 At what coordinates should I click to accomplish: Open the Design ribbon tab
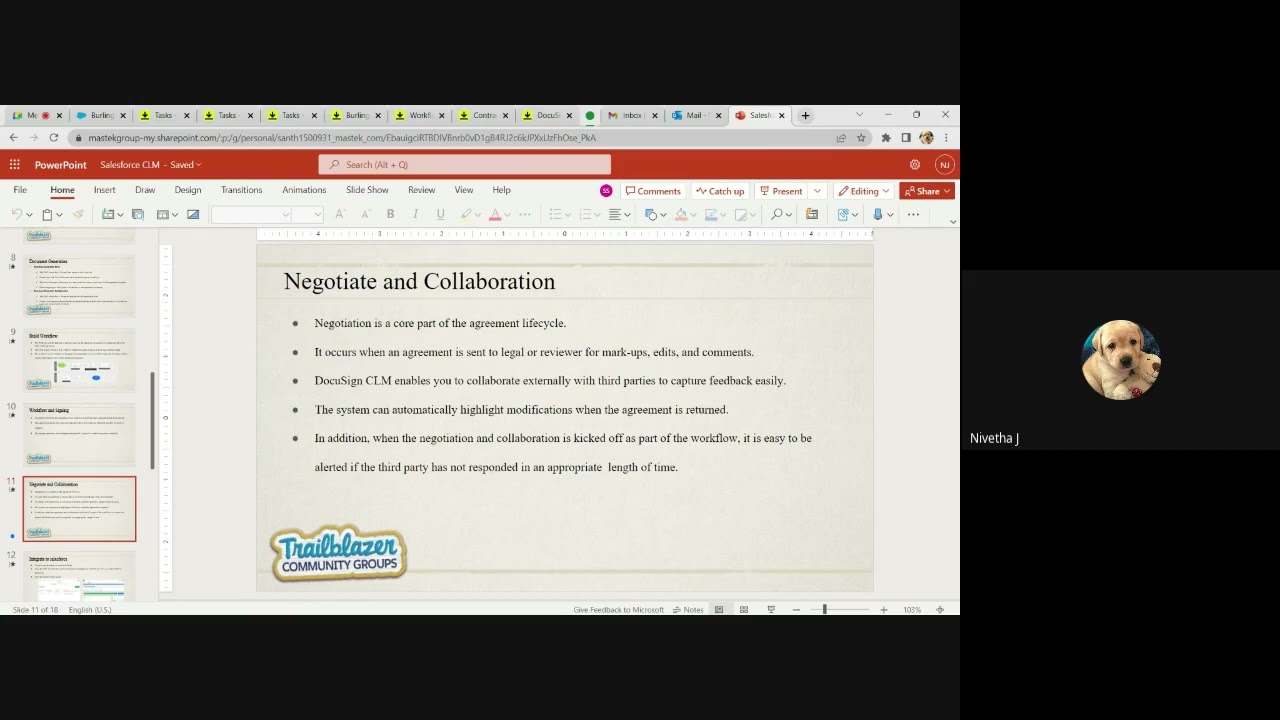[x=188, y=190]
